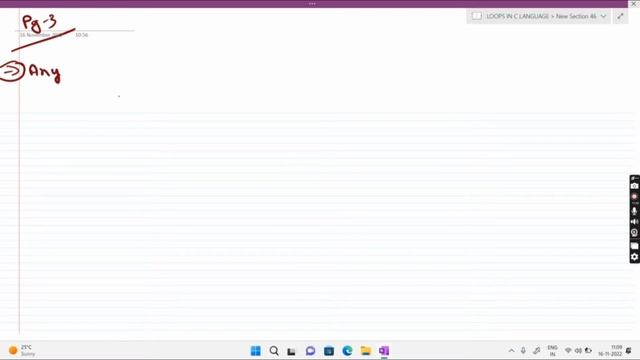
Task: Take a screenshot with recorder camera icon
Action: coord(634,186)
